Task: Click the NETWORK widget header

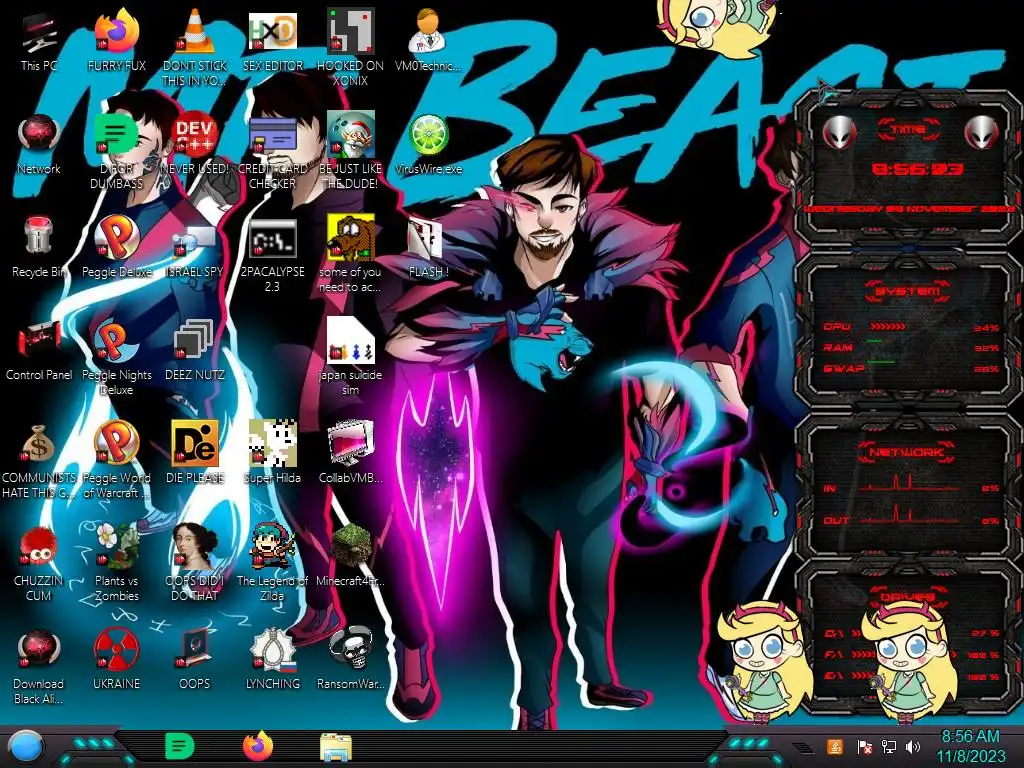Action: coord(906,452)
